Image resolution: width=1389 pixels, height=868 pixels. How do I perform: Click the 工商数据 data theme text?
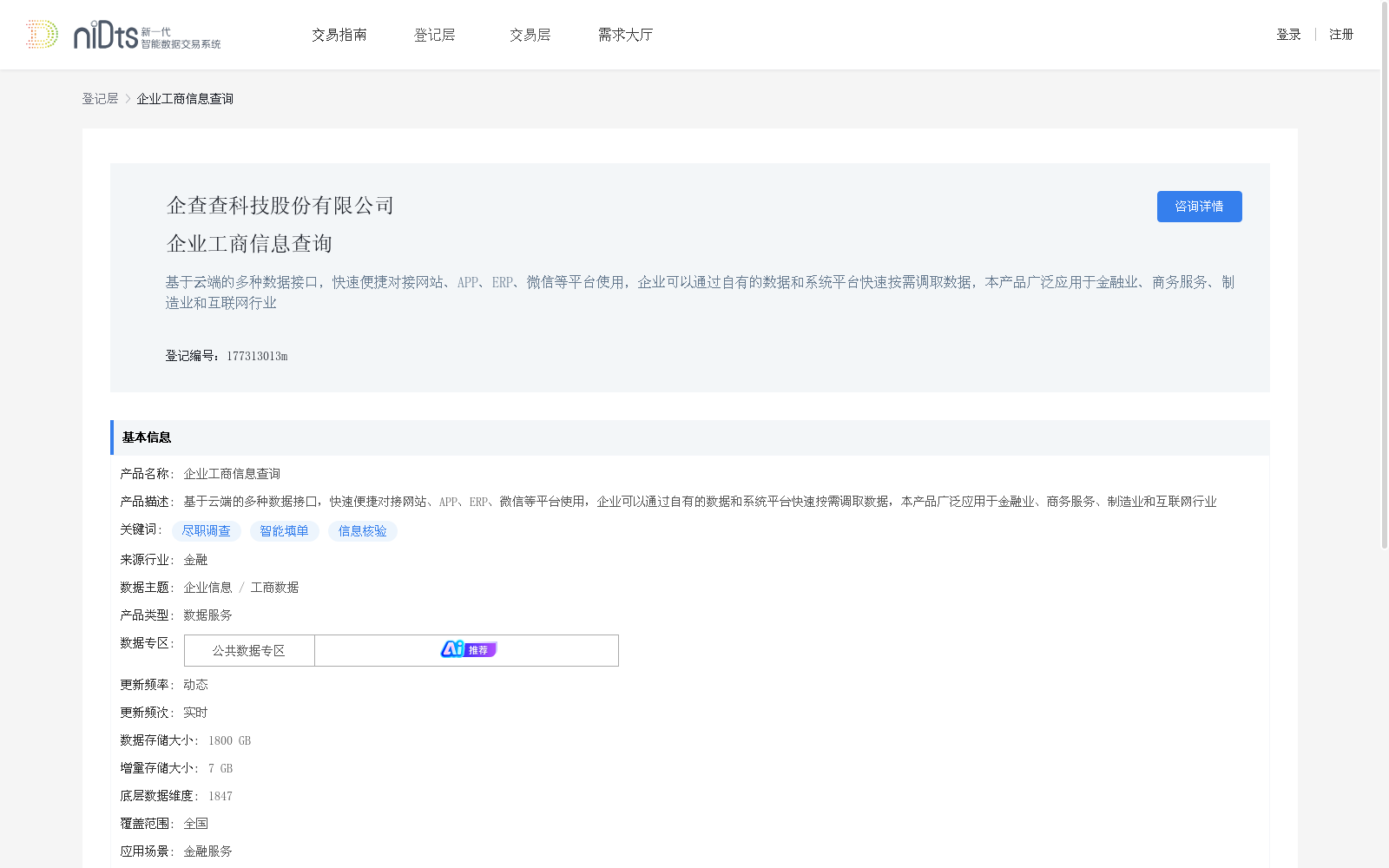click(274, 588)
